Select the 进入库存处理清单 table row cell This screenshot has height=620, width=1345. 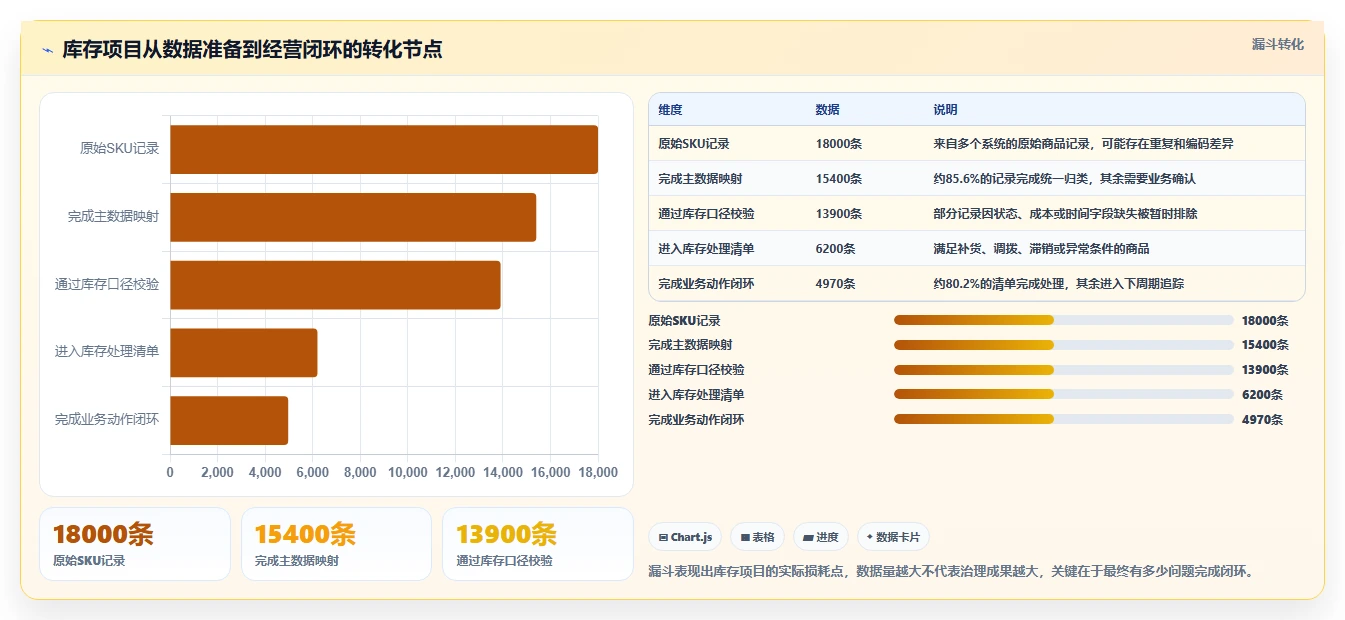(706, 249)
